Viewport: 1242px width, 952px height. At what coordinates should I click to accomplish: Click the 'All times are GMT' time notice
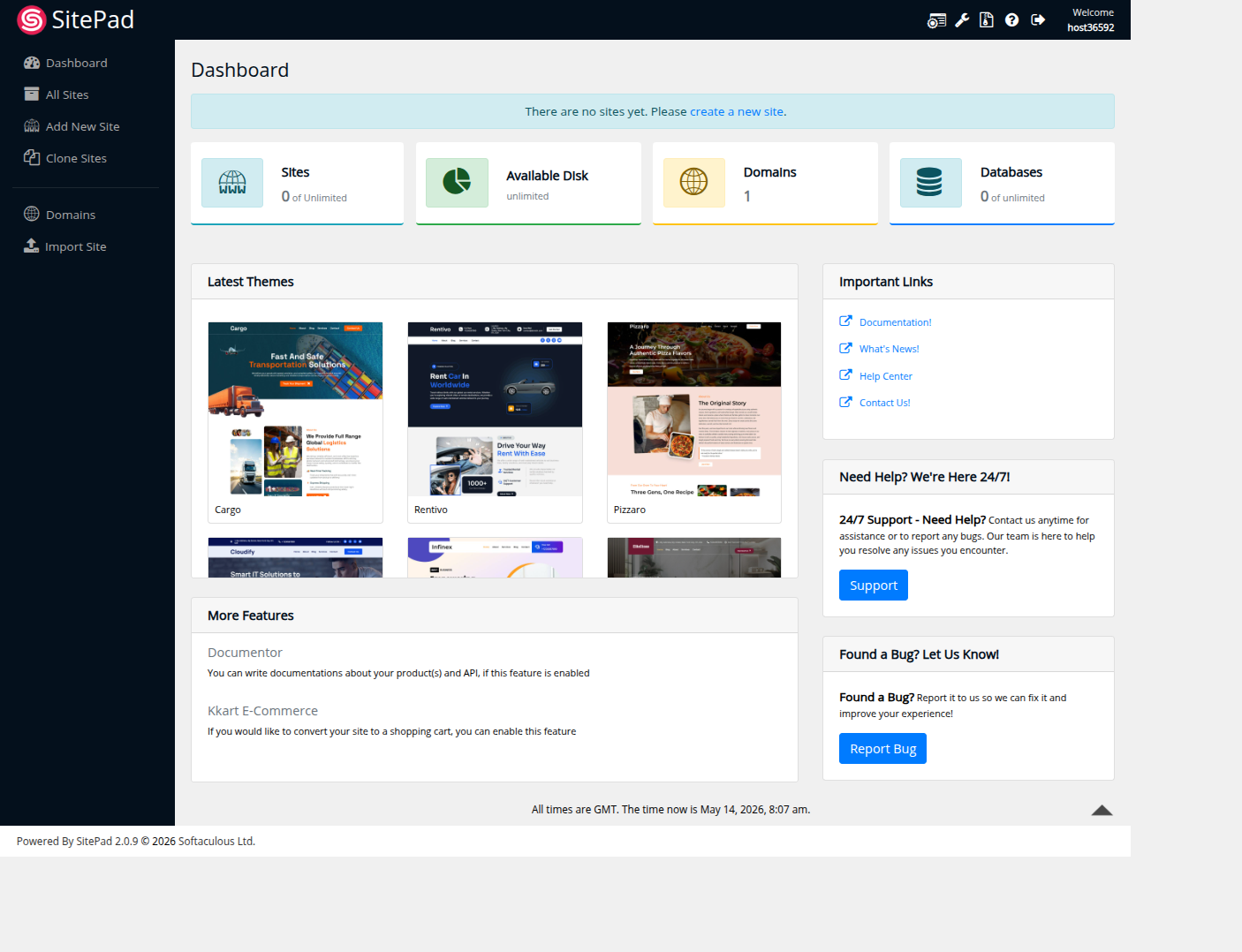point(670,810)
